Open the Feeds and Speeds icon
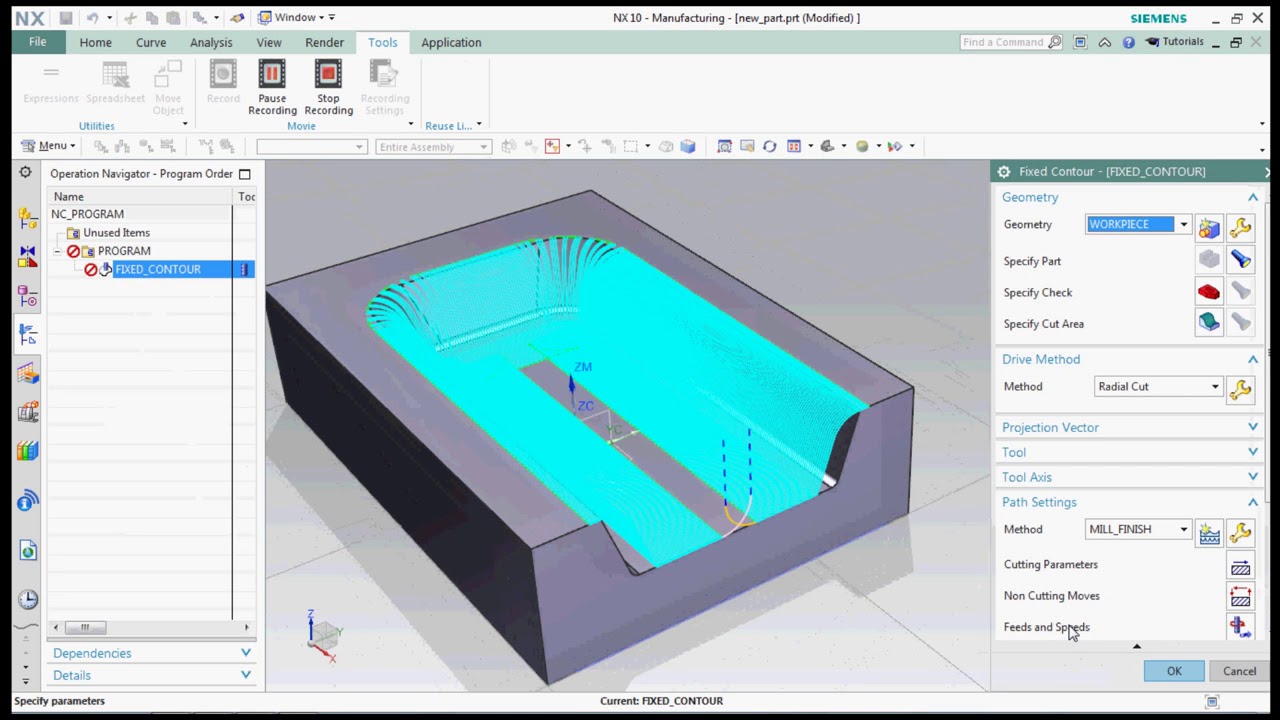The width and height of the screenshot is (1280, 720). (1240, 627)
